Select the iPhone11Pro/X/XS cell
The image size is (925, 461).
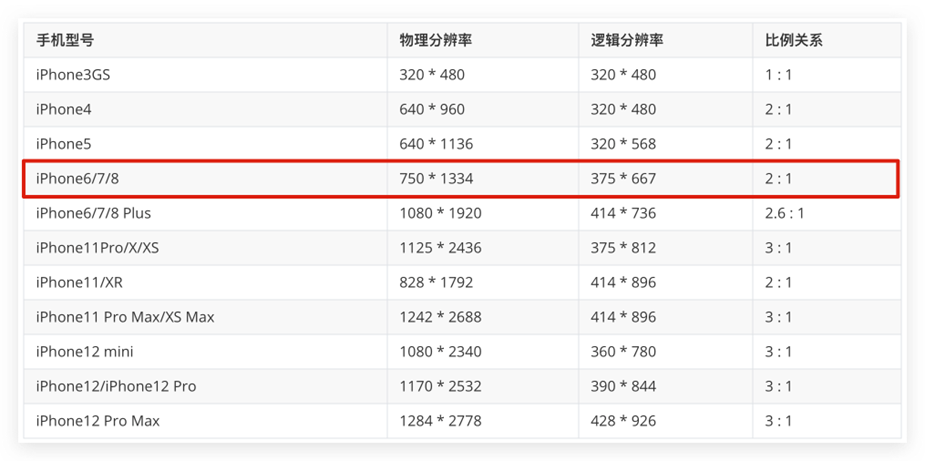point(97,248)
